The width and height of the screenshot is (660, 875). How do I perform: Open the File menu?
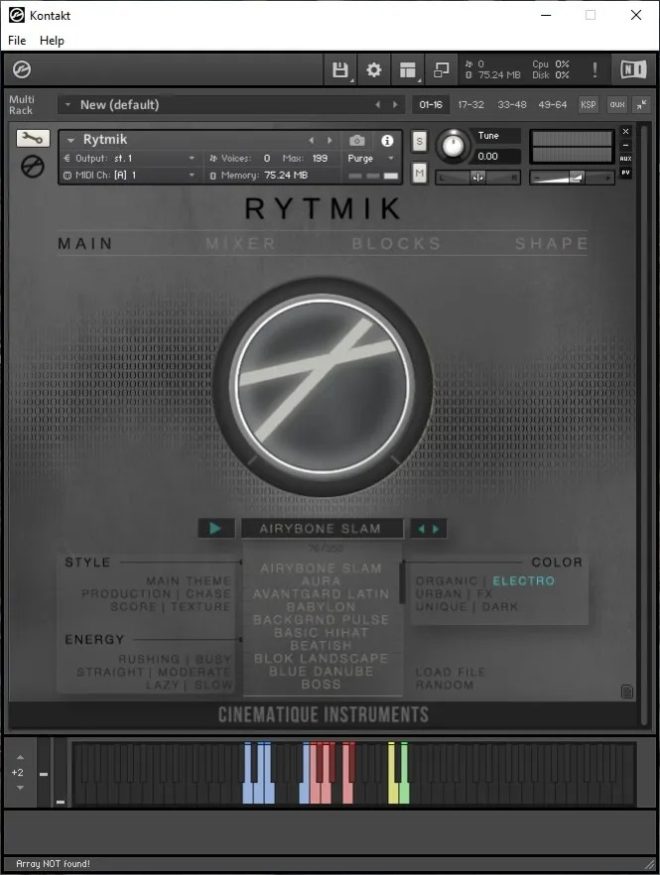coord(17,40)
